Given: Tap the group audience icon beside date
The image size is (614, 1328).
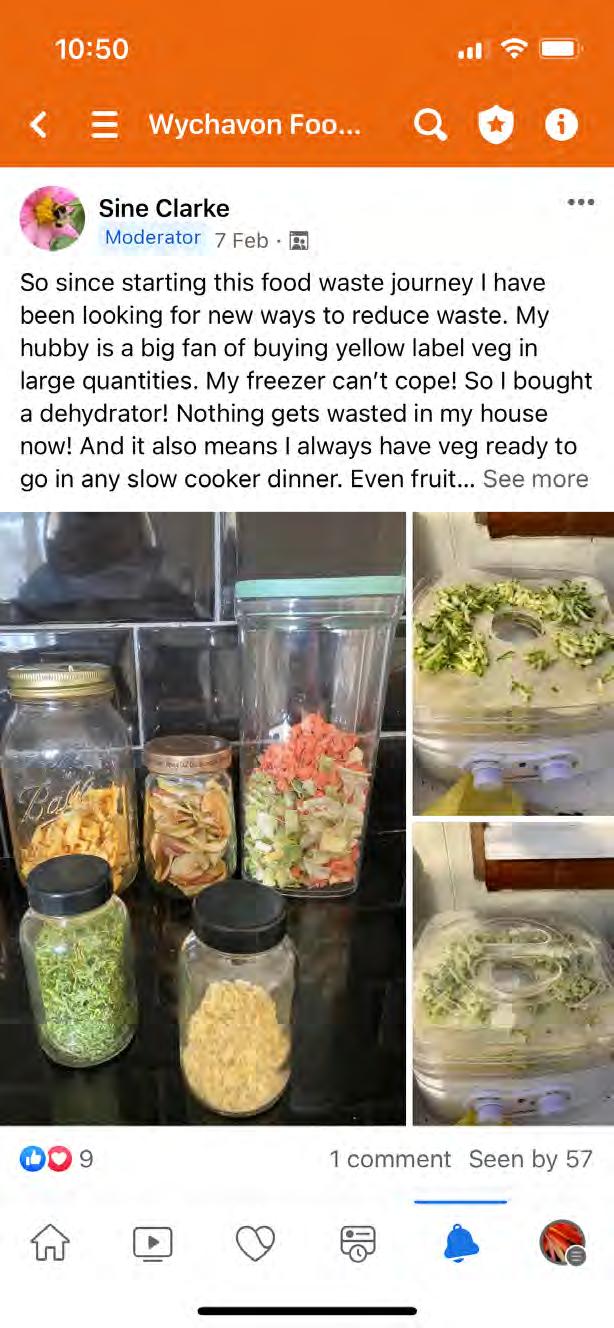Looking at the screenshot, I should click(298, 241).
